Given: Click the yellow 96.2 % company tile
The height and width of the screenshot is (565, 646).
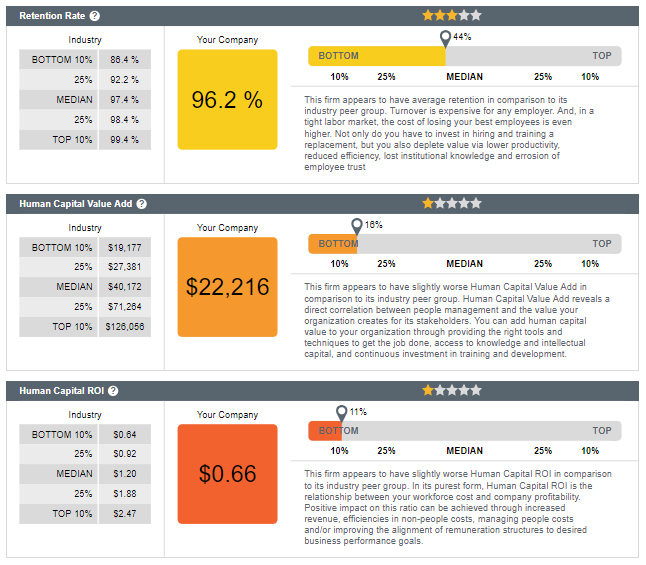Looking at the screenshot, I should [x=227, y=100].
